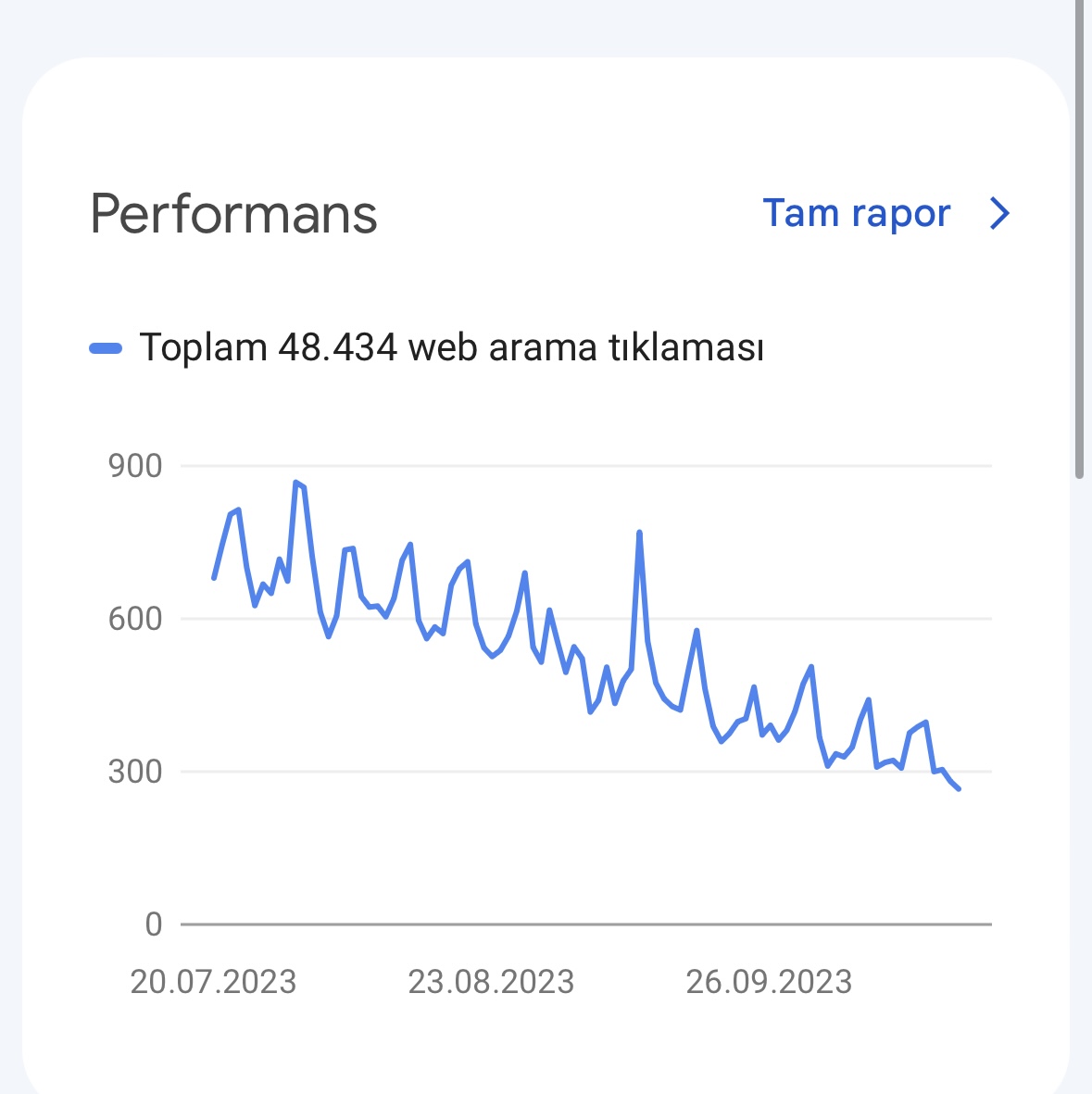Click the 900 y-axis label
Image resolution: width=1092 pixels, height=1094 pixels.
[135, 466]
